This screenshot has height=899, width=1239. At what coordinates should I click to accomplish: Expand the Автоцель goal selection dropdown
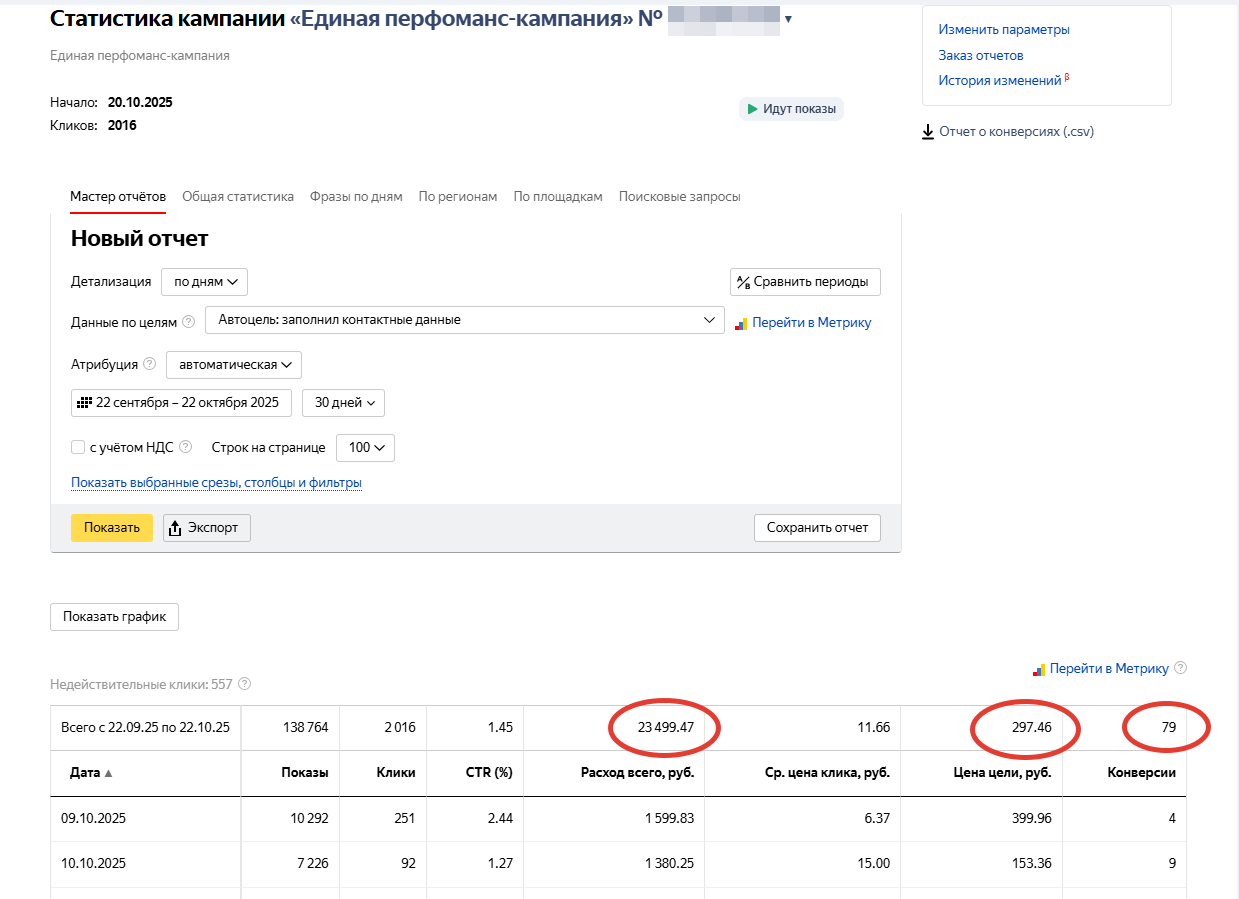(464, 320)
